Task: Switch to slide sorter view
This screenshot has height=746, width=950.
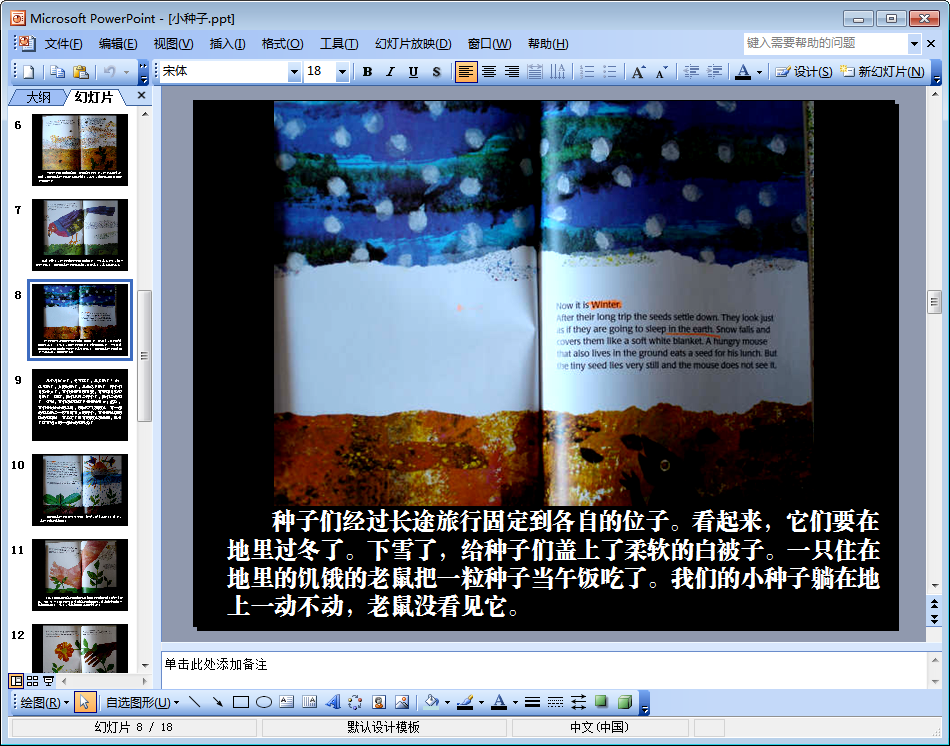Action: point(32,680)
